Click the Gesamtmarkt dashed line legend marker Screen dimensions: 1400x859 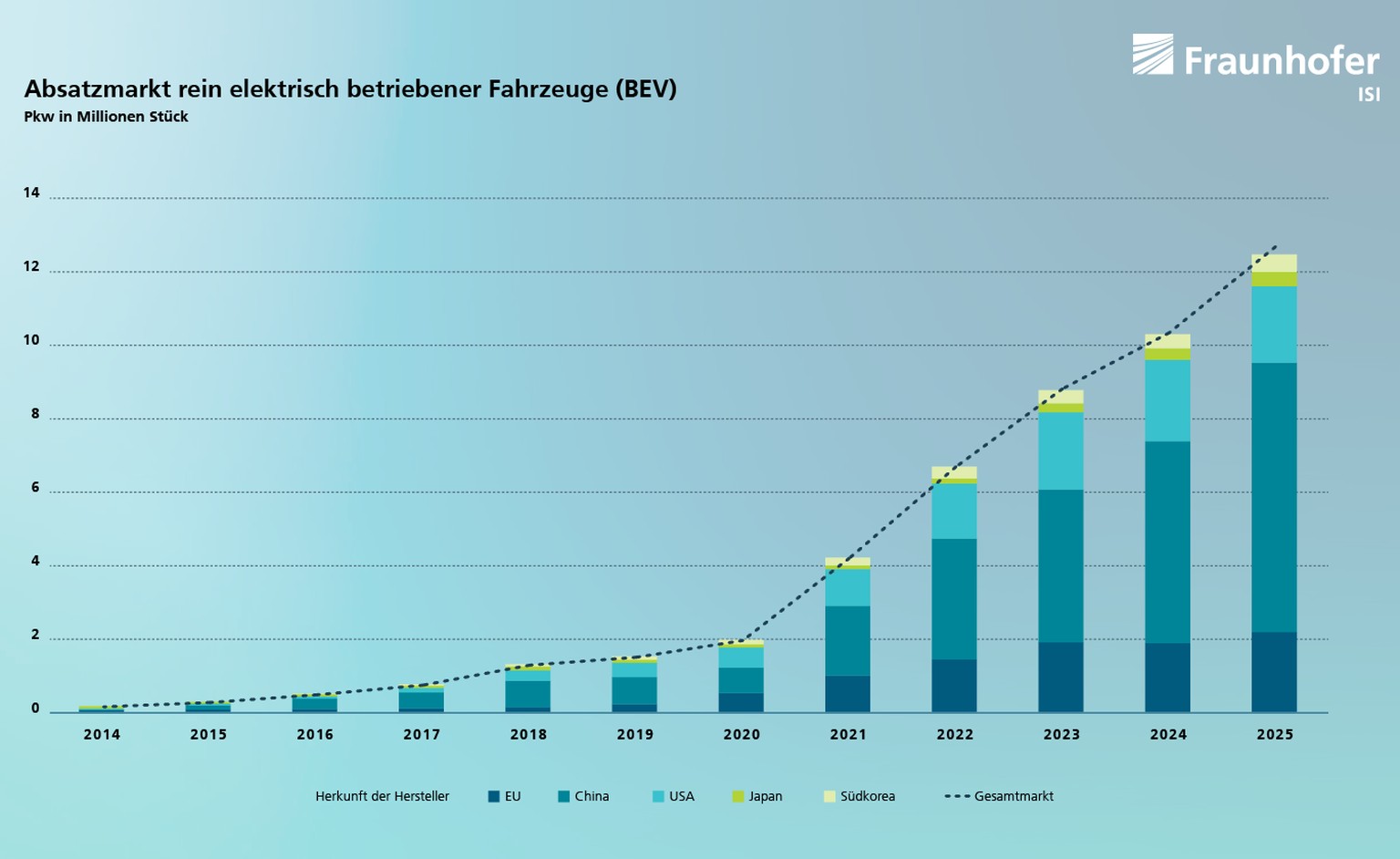[957, 796]
